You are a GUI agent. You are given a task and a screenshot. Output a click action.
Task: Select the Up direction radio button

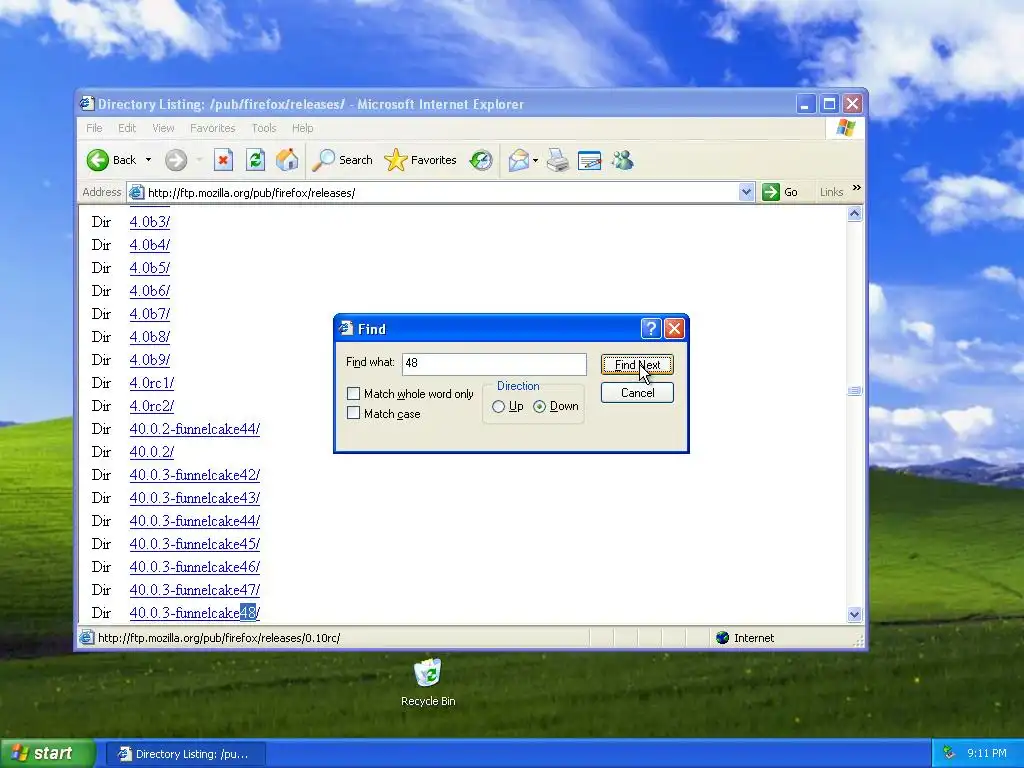[x=498, y=407]
